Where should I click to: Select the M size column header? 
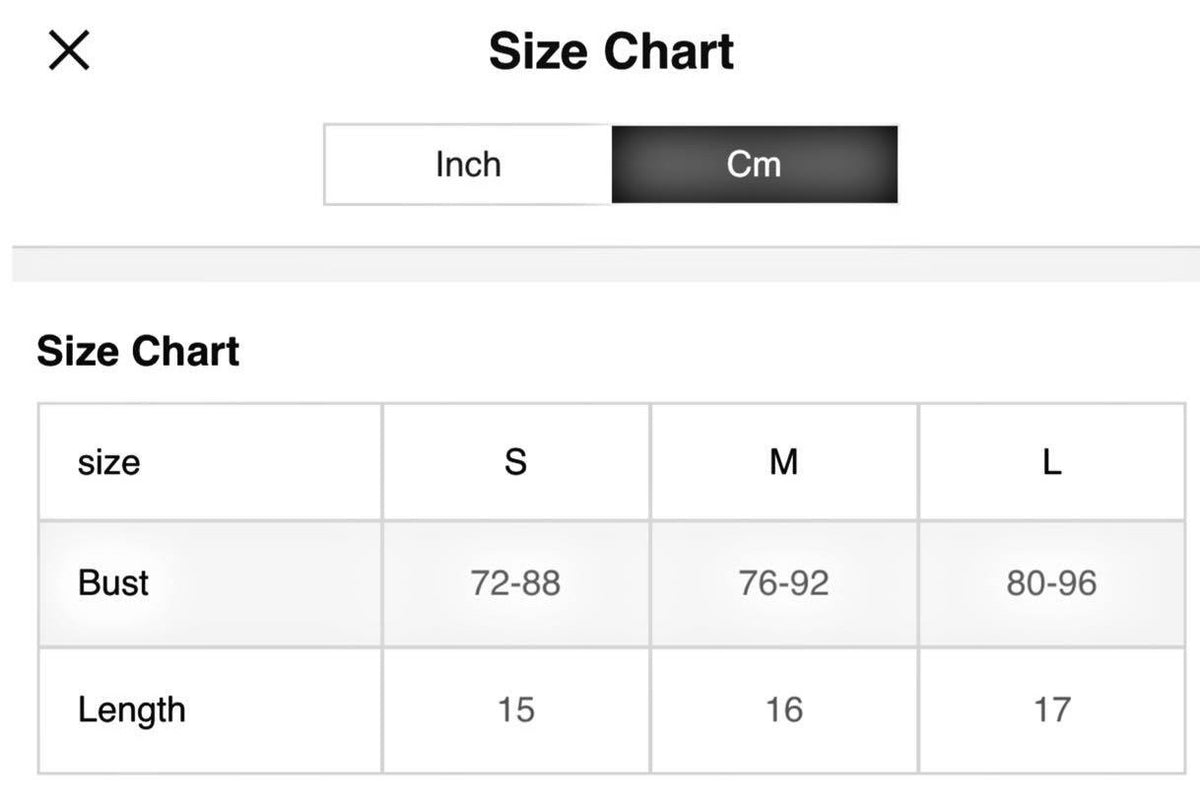784,463
